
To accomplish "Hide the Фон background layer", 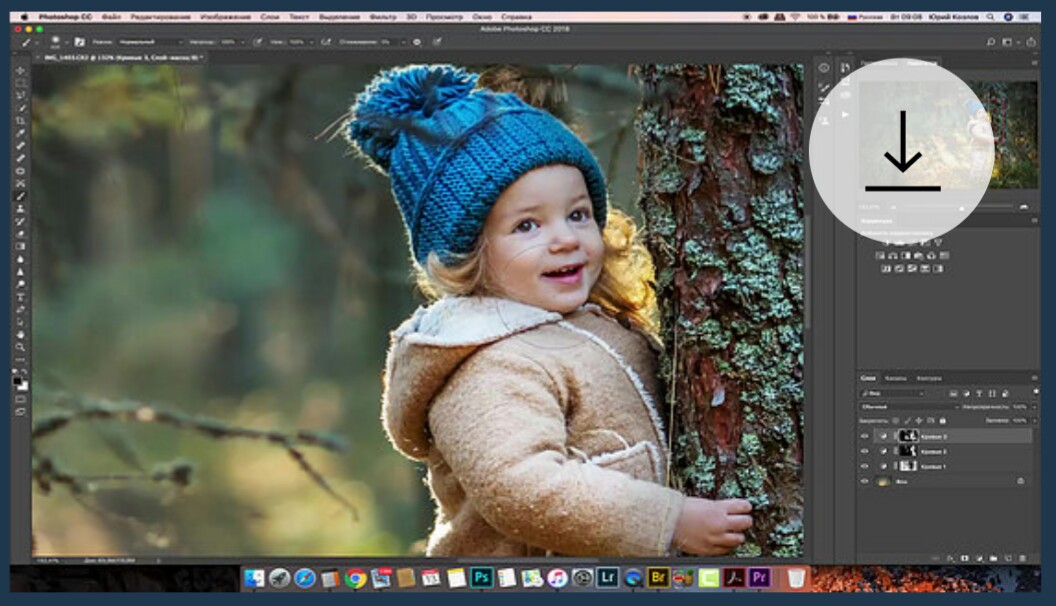I will (865, 481).
